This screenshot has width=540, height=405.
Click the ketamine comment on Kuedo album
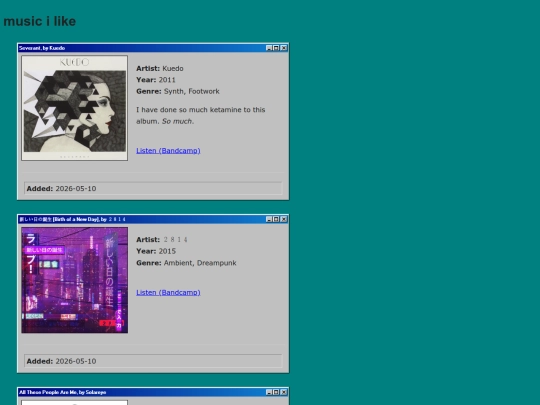[201, 115]
